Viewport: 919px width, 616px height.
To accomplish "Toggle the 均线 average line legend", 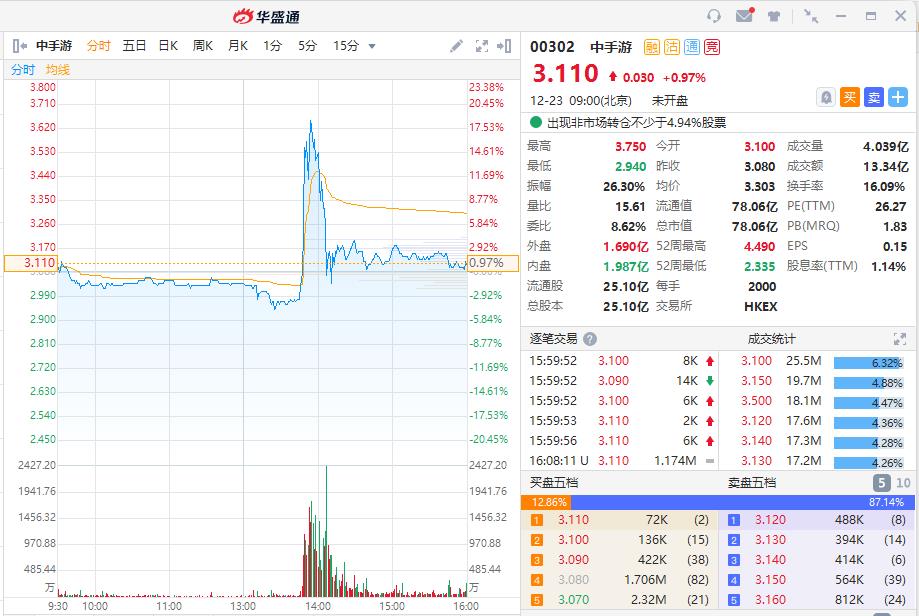I will tap(57, 70).
